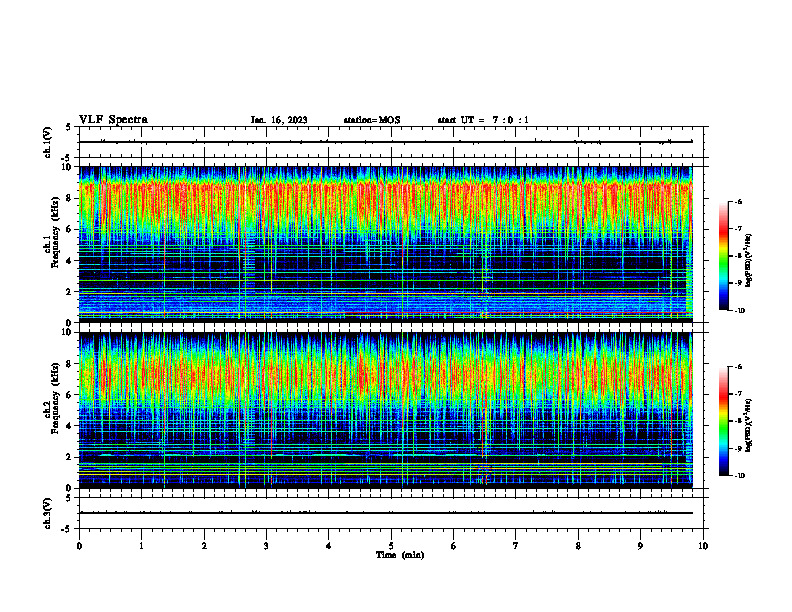Viewport: 792px width, 612px height.
Task: Select the "6" kHz tick on ch.2 axis
Action: pos(70,395)
